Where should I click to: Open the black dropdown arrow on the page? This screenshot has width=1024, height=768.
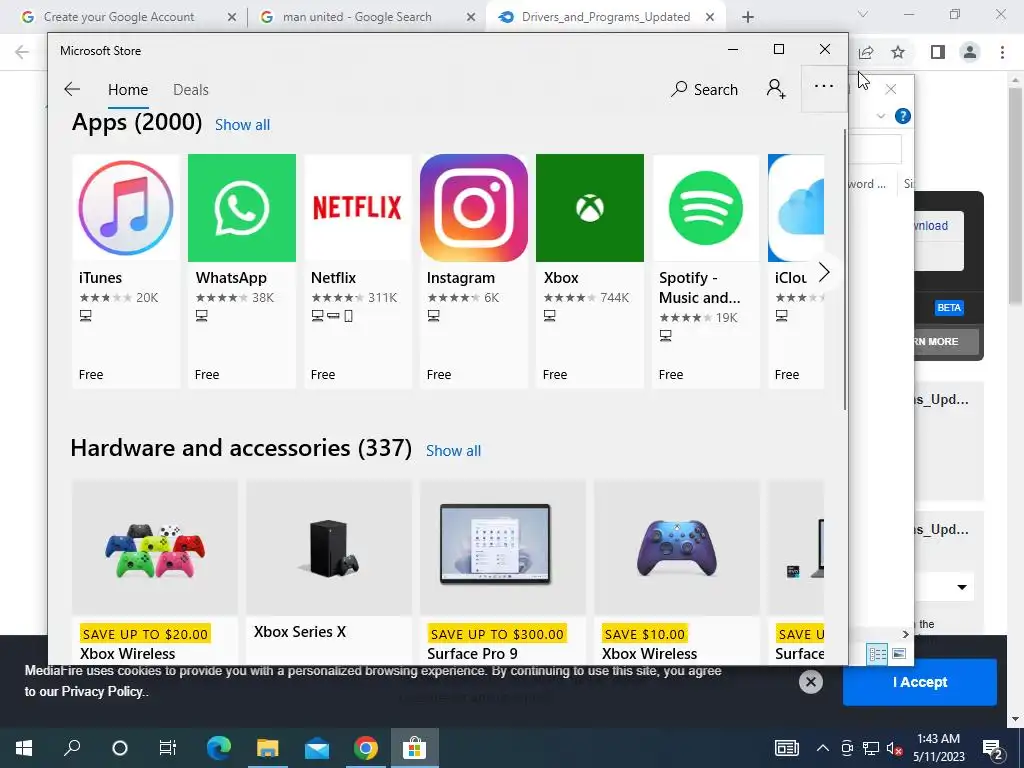pos(962,587)
